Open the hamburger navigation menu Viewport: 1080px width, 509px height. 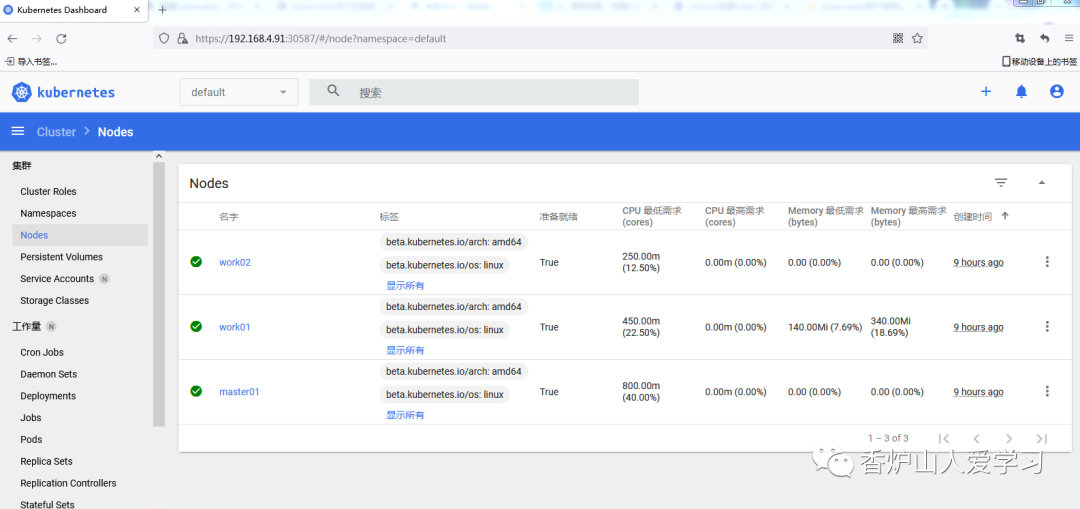tap(18, 132)
